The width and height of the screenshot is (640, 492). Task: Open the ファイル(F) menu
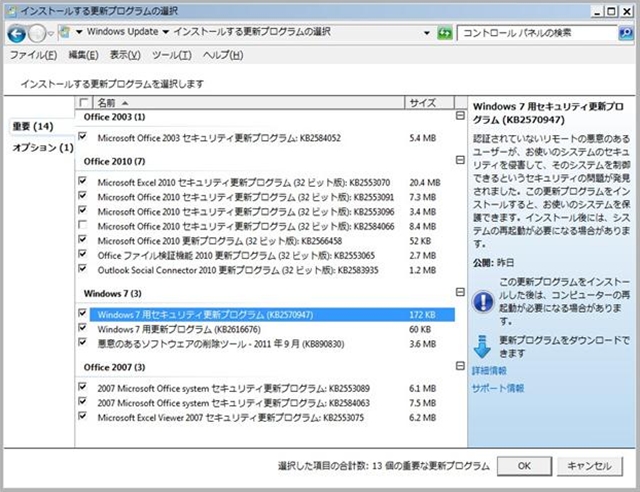(x=33, y=55)
